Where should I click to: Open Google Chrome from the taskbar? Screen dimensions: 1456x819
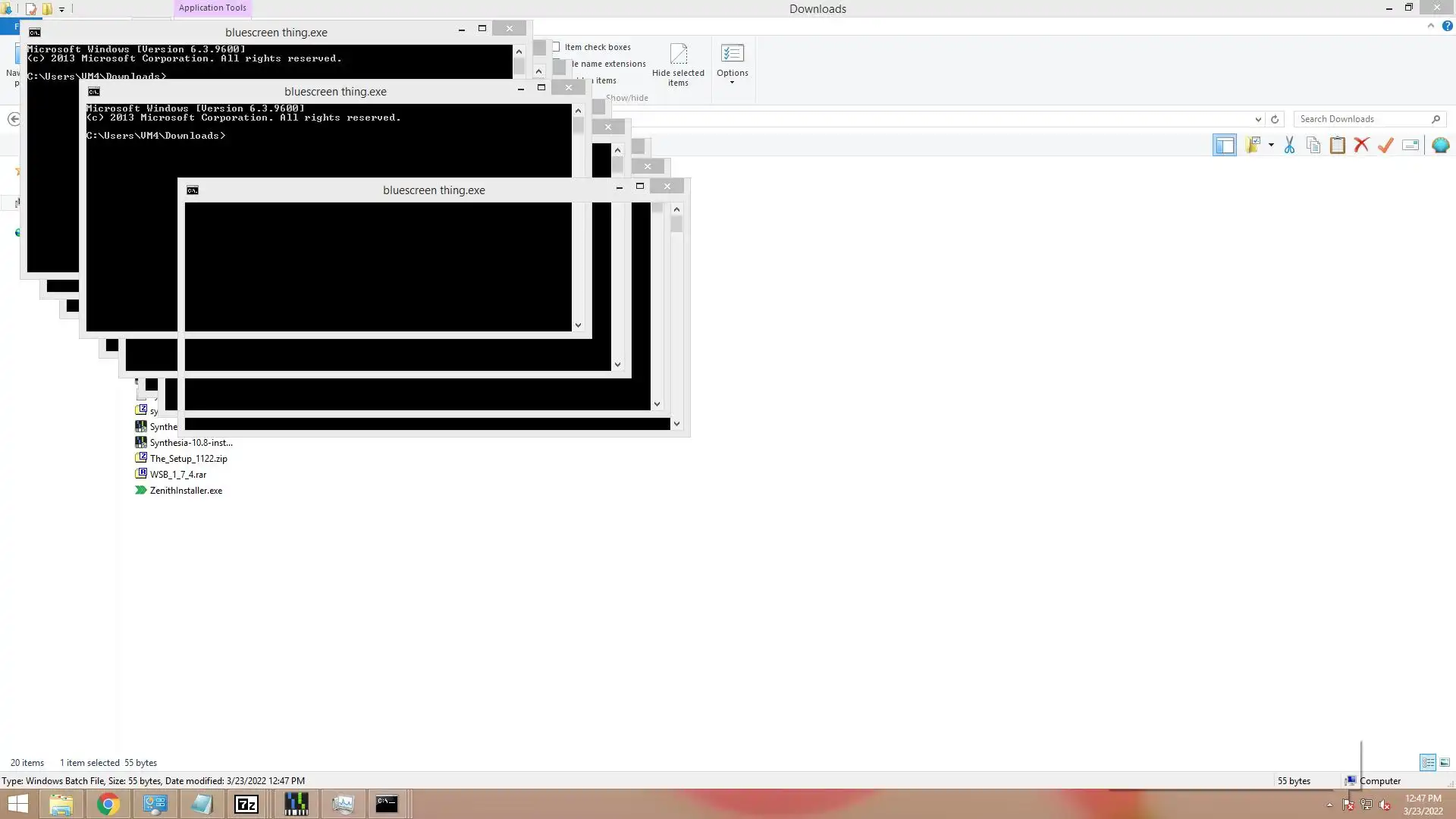[108, 804]
